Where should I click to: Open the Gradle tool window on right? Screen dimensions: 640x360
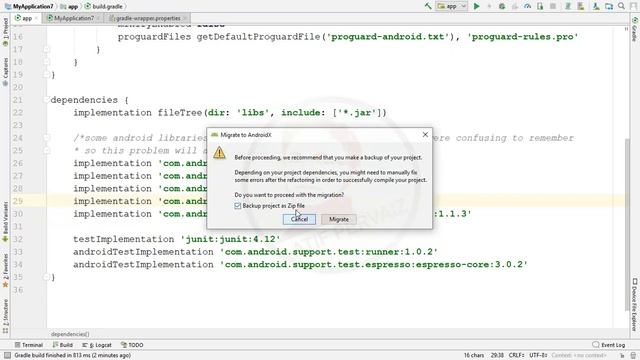pyautogui.click(x=635, y=29)
